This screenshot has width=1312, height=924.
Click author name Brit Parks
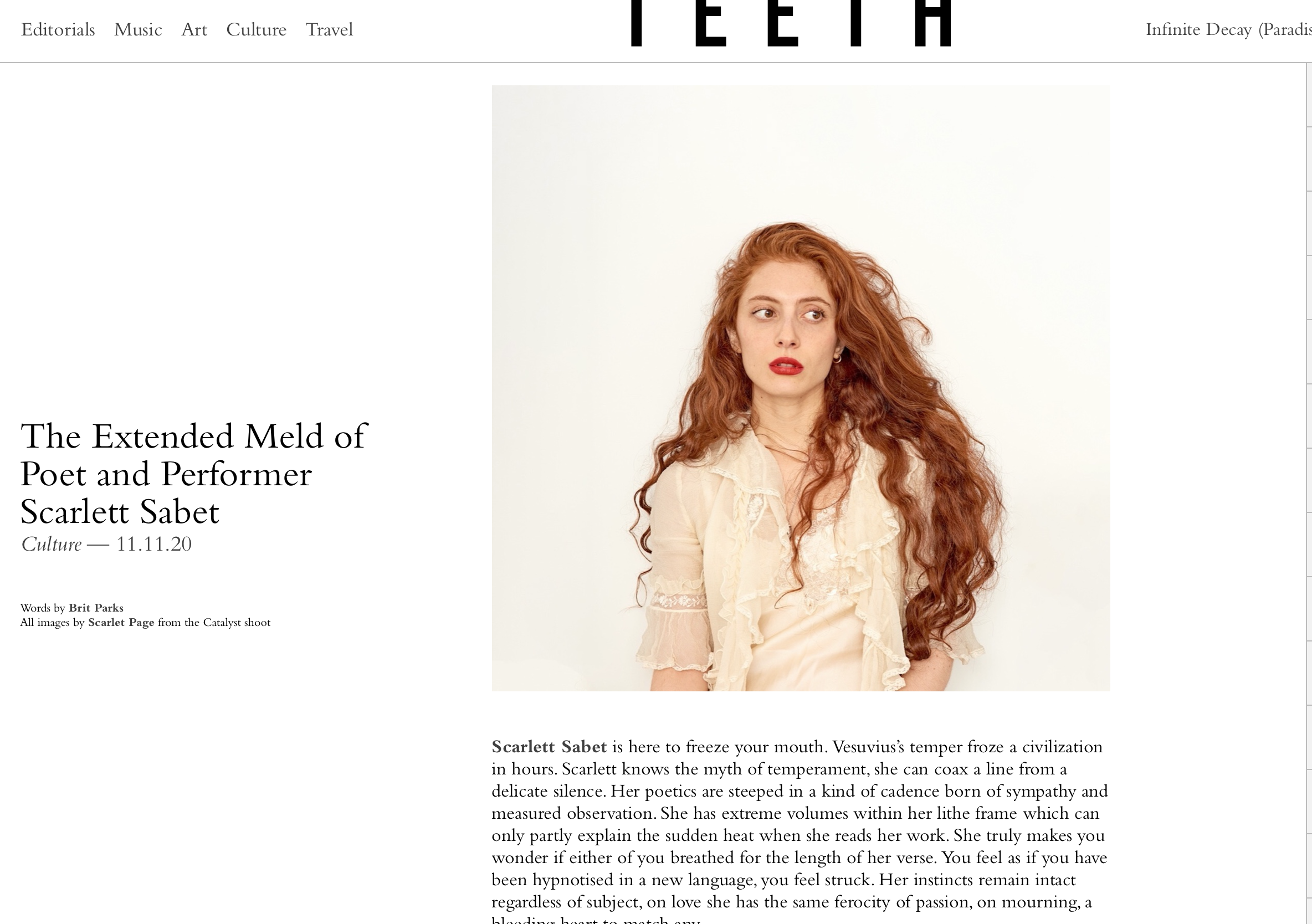pos(96,608)
